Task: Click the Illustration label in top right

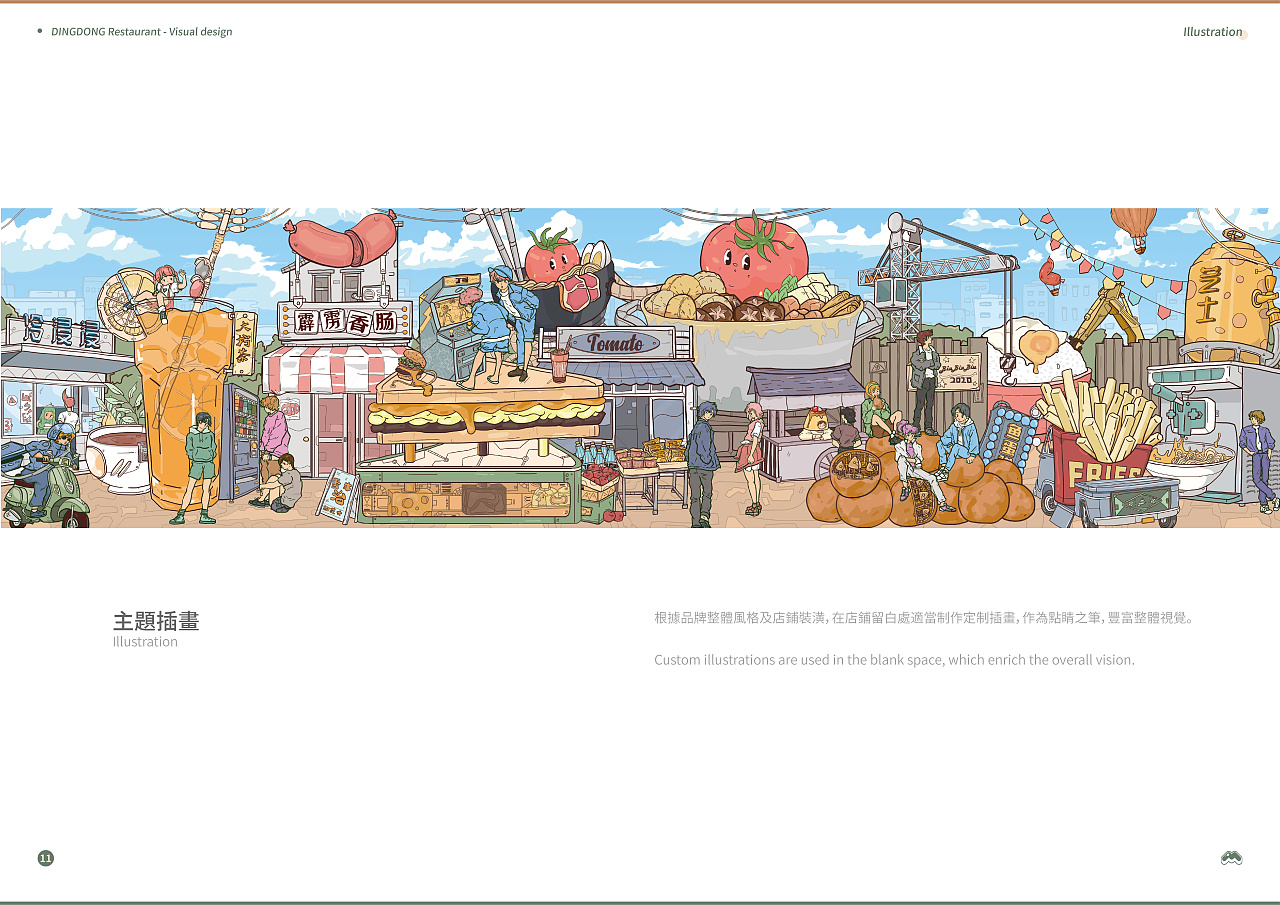Action: [1212, 32]
